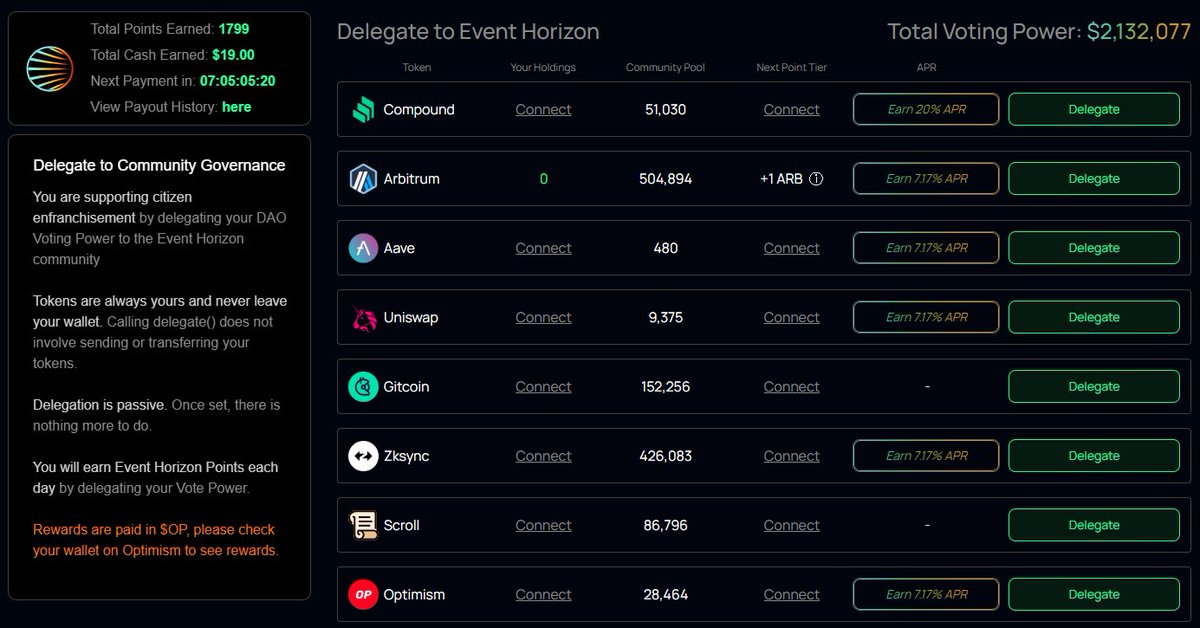Connect wallet for Scroll holdings
This screenshot has width=1200, height=628.
click(543, 525)
